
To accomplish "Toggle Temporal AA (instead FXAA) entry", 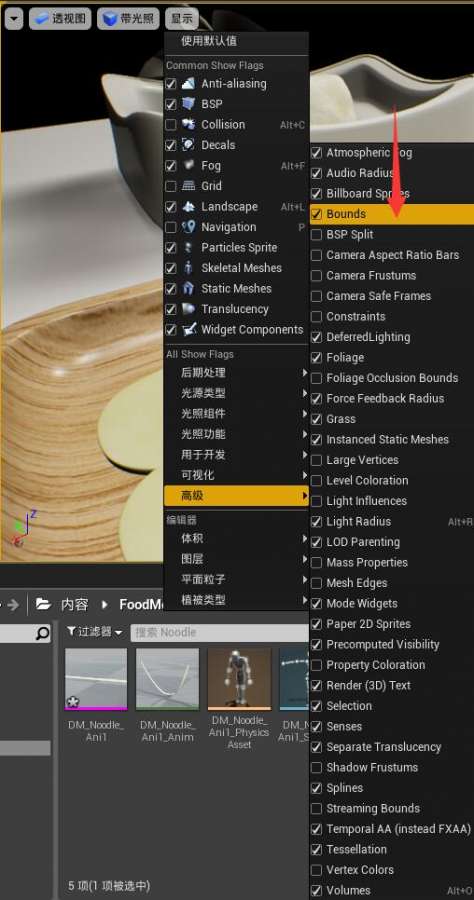I will coord(392,829).
